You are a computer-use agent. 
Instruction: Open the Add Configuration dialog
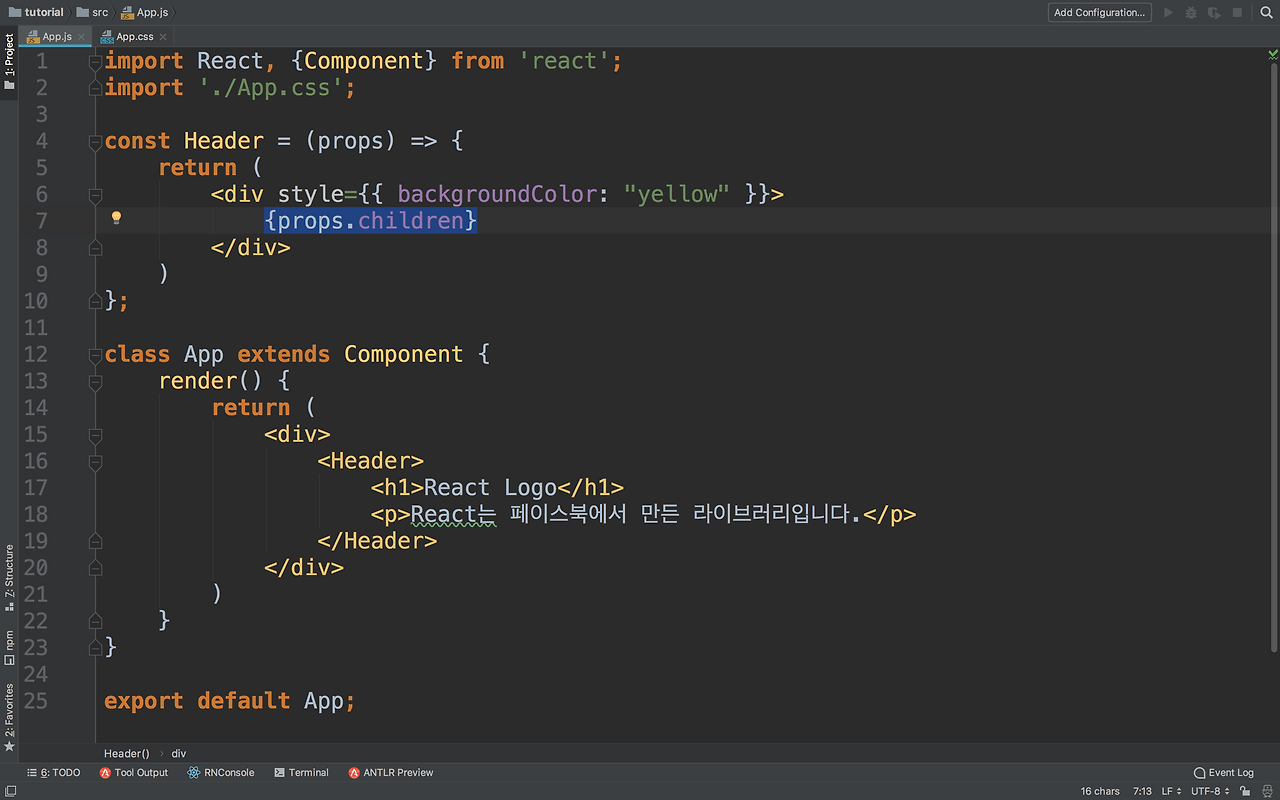1099,13
